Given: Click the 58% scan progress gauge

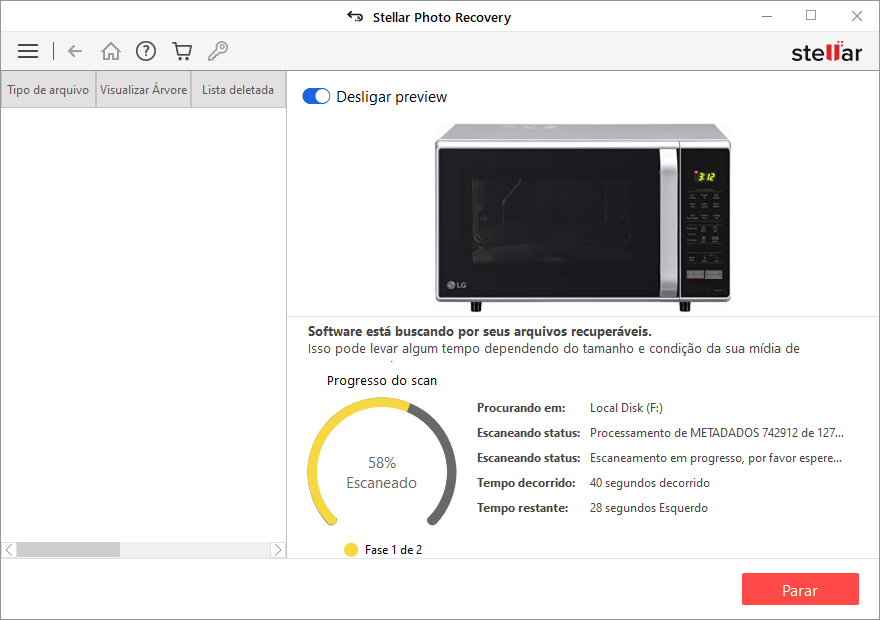Looking at the screenshot, I should tap(382, 462).
